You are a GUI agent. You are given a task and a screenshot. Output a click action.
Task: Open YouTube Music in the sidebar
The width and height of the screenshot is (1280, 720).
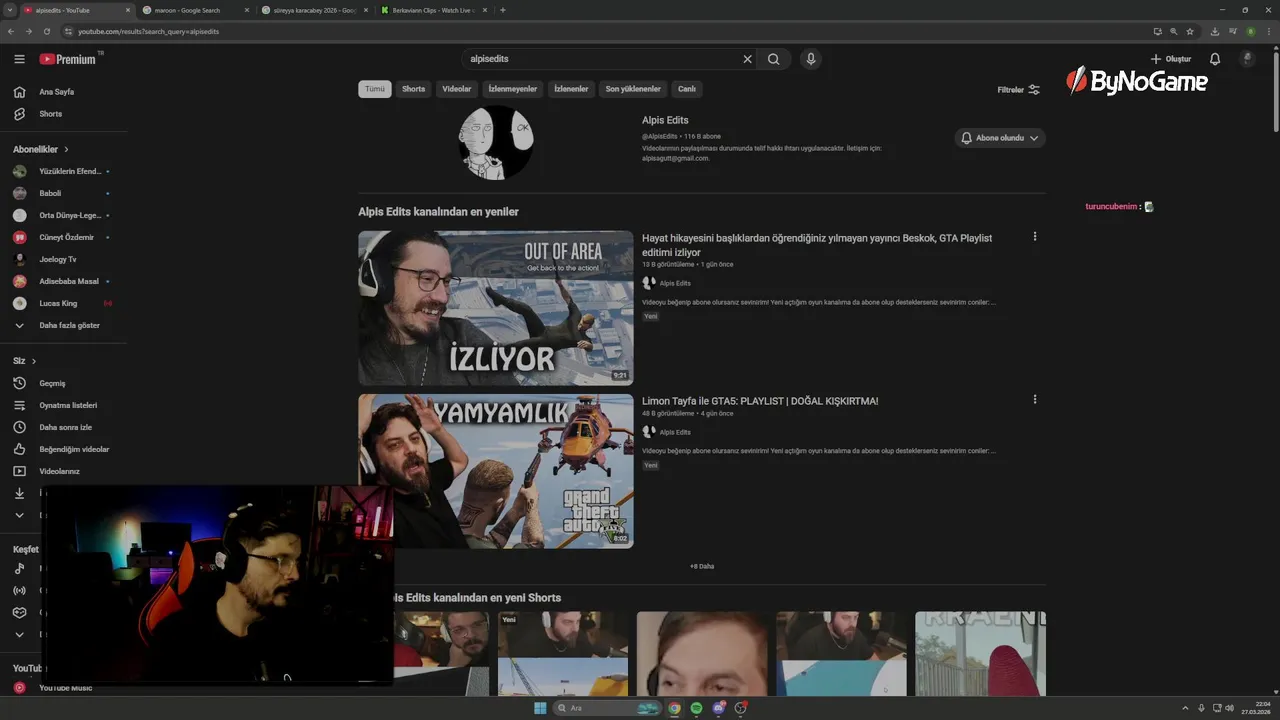coord(65,688)
